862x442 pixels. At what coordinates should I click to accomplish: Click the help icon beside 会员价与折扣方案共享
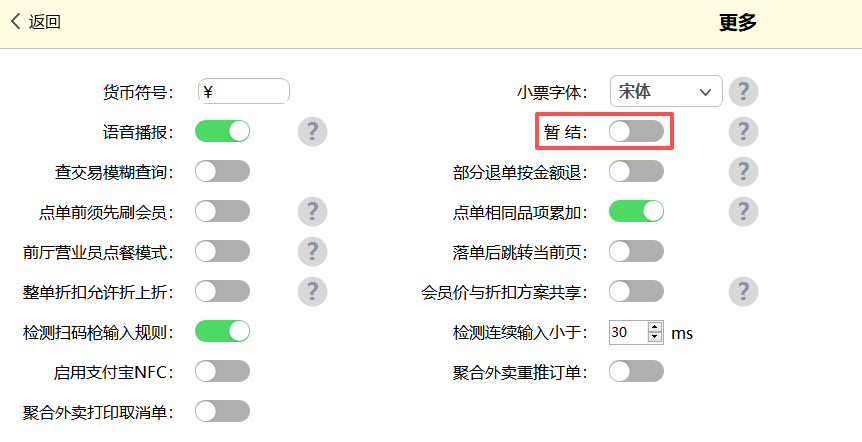743,291
